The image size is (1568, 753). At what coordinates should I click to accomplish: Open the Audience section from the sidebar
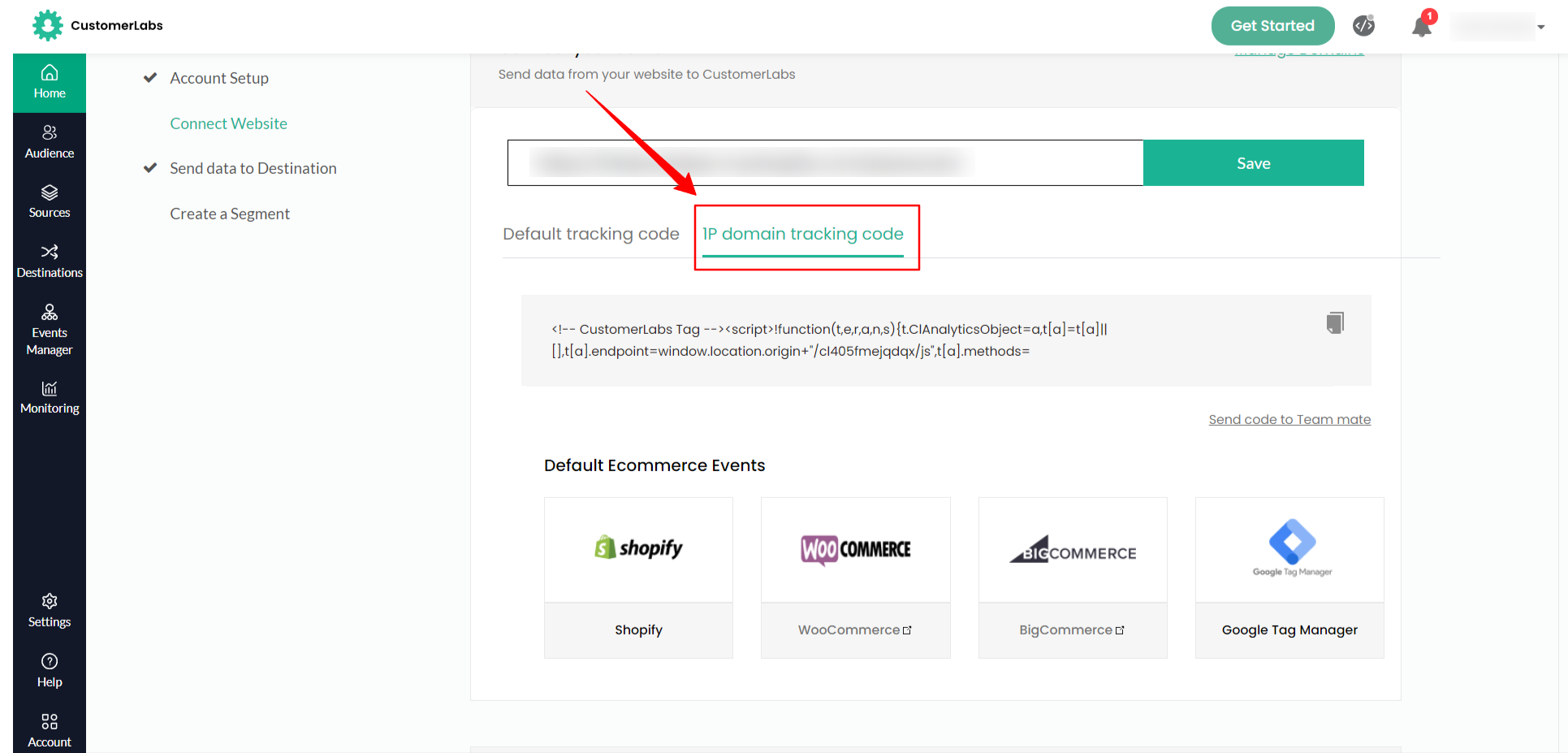49,141
